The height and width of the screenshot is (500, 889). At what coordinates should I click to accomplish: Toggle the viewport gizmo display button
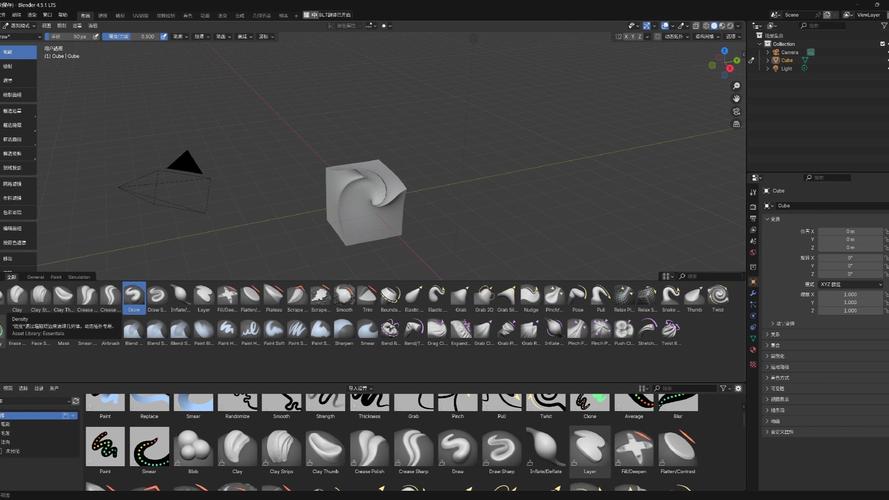tap(646, 26)
